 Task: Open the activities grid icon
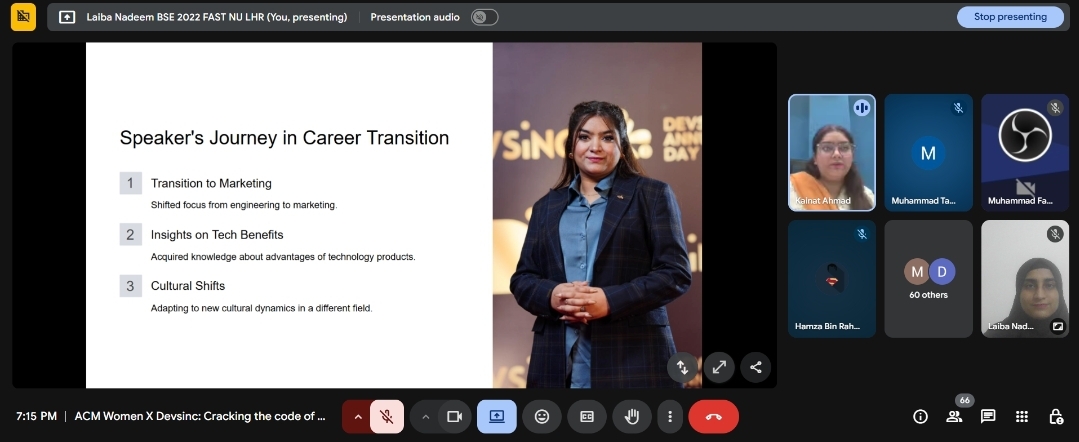coord(1021,416)
